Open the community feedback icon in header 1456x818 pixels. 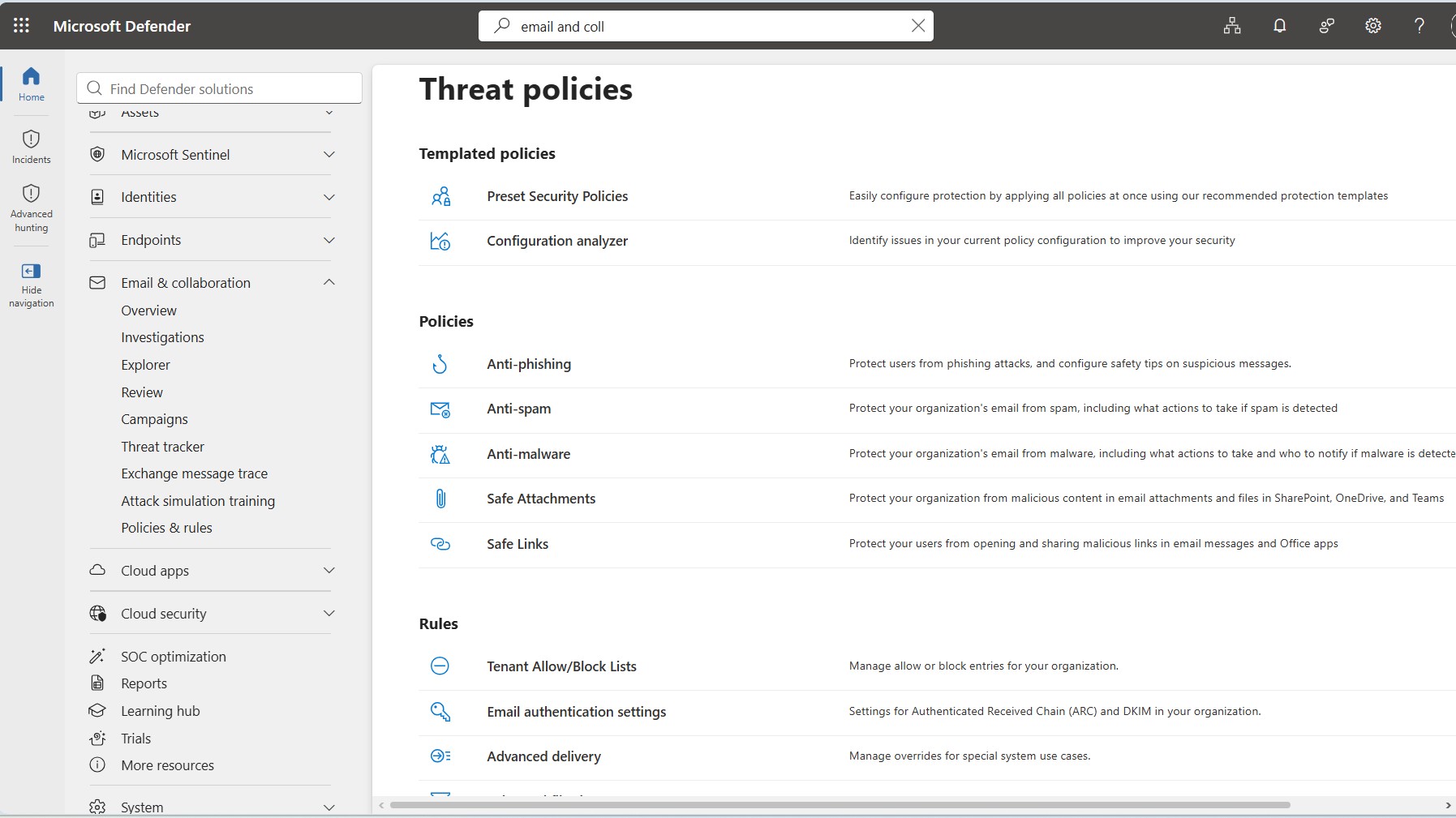tap(1326, 26)
